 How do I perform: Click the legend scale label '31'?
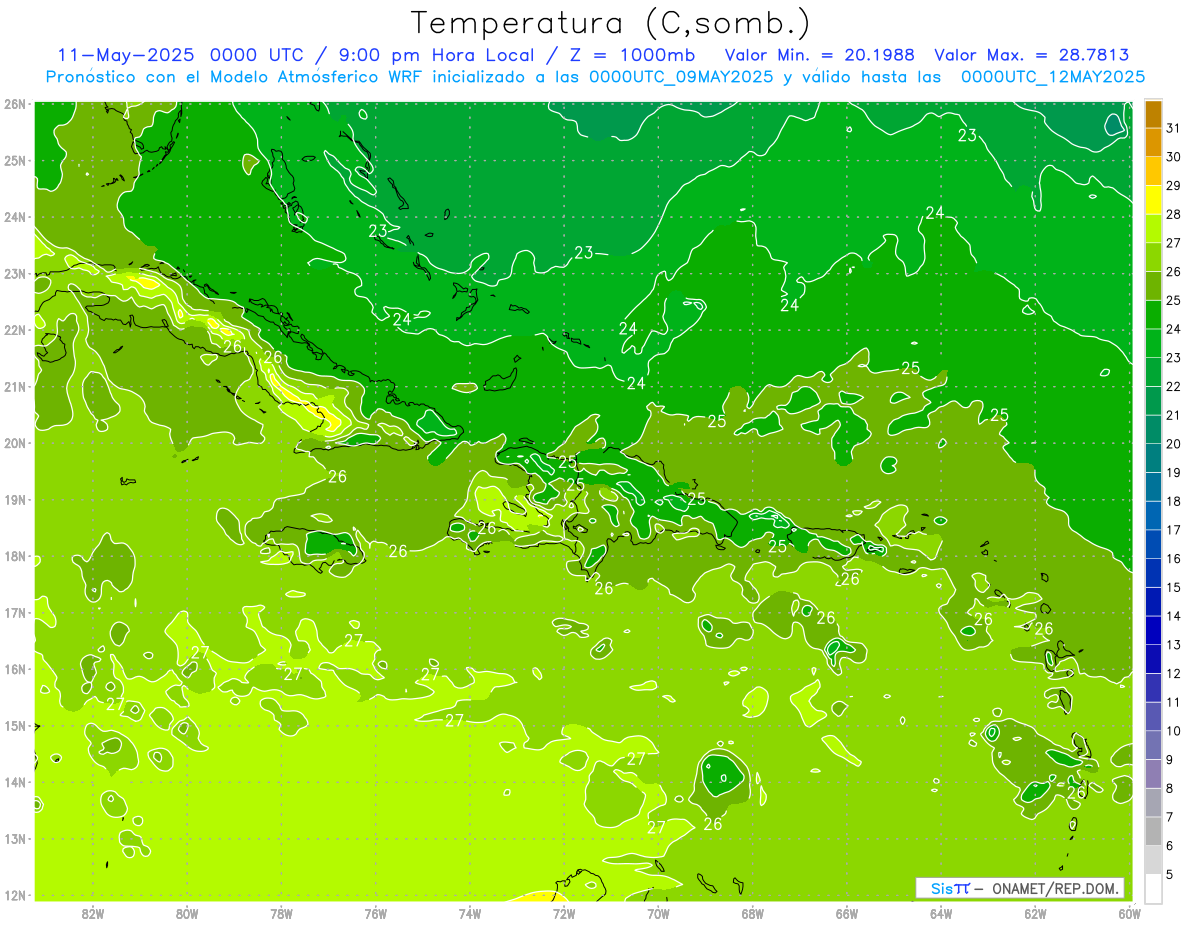[1174, 128]
